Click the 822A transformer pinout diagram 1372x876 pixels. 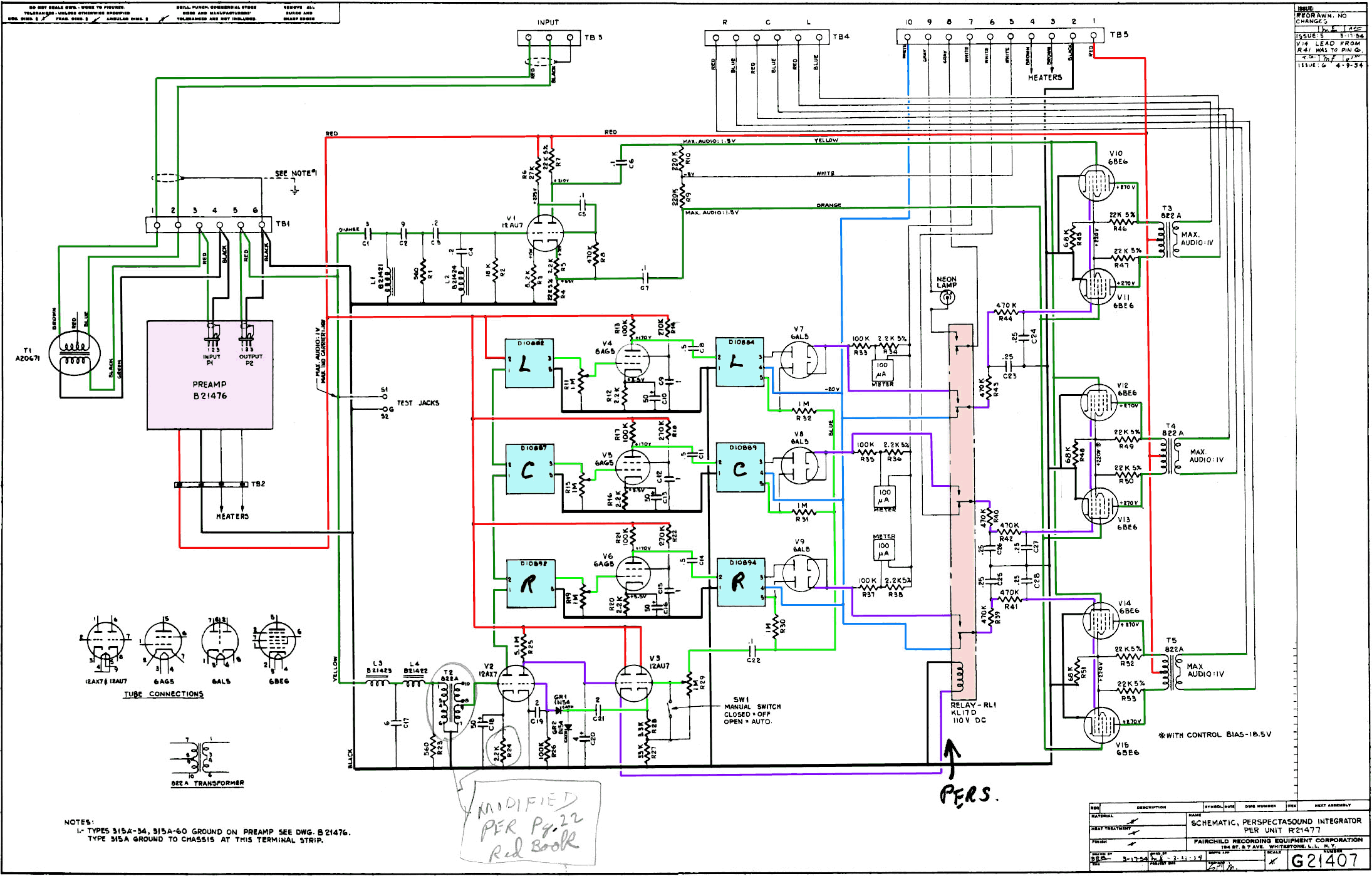pos(199,758)
